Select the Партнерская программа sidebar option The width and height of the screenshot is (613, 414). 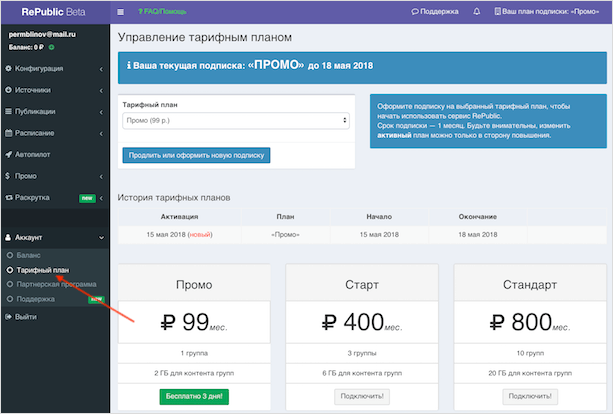(56, 284)
